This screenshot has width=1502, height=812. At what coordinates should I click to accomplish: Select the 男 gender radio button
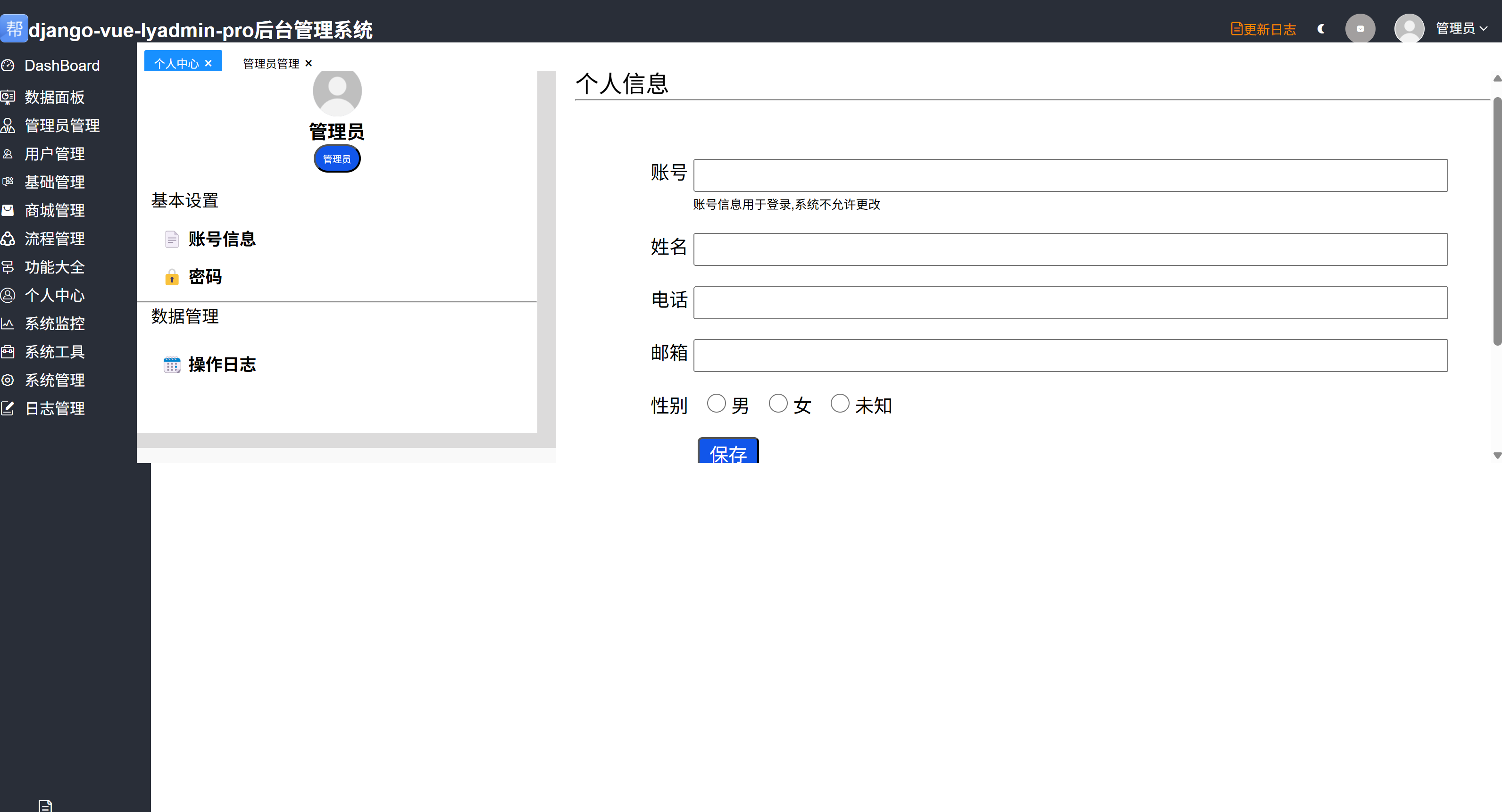[716, 403]
